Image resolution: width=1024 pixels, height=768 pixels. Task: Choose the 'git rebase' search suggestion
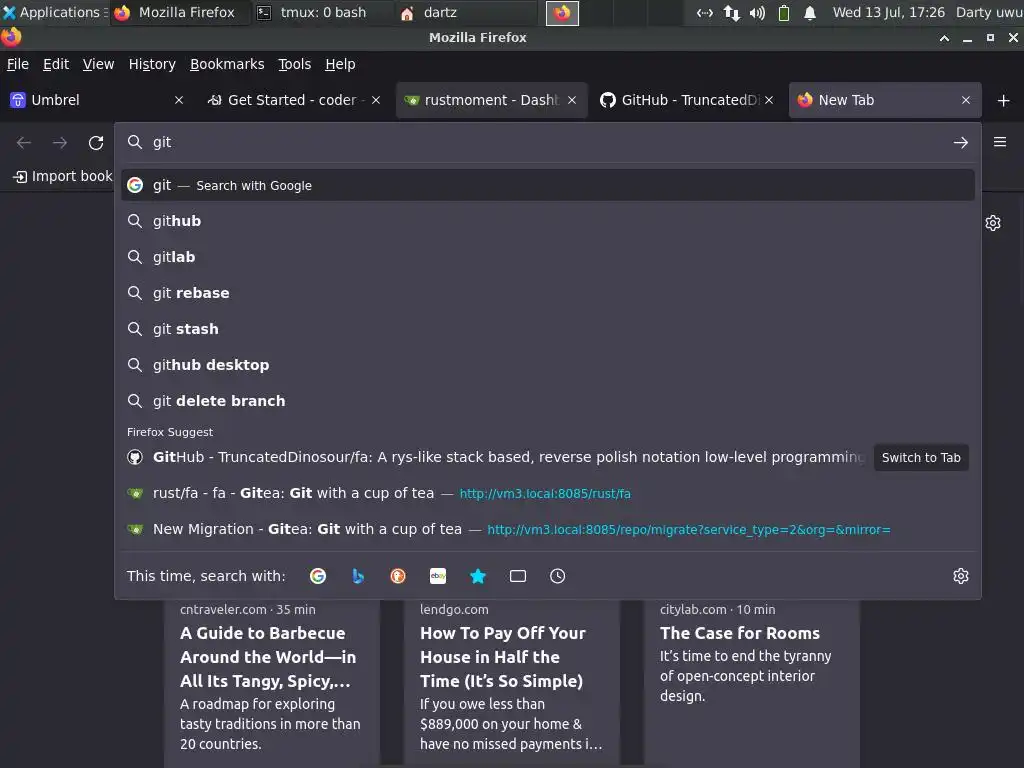(547, 293)
